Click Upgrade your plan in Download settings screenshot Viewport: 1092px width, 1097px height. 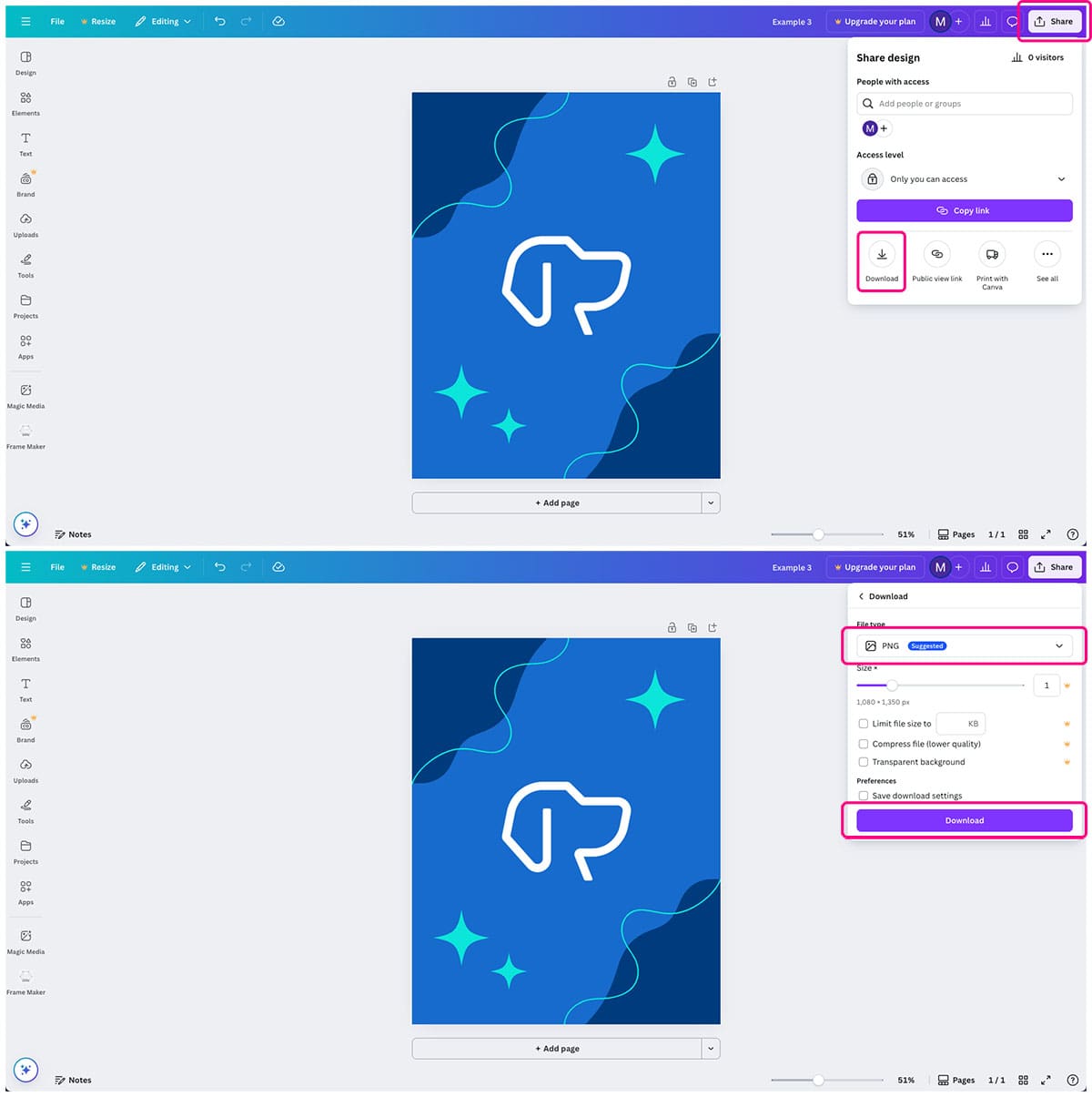[x=875, y=567]
